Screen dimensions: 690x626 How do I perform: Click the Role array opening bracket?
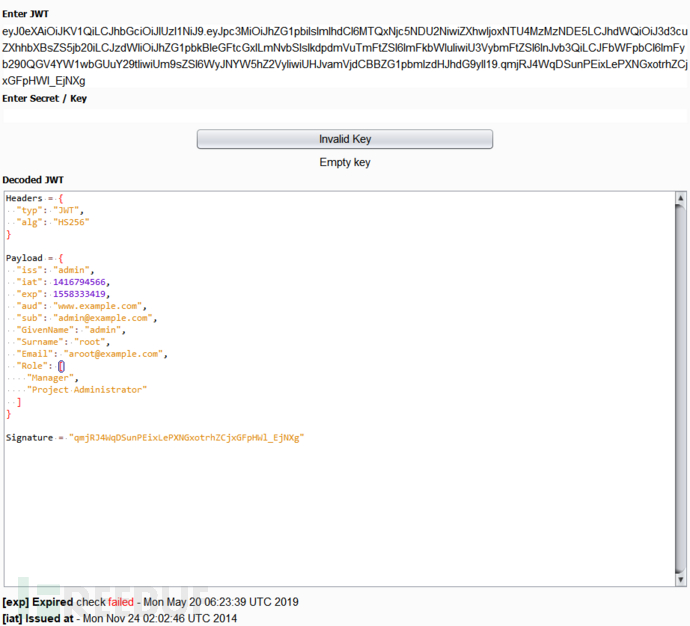pyautogui.click(x=61, y=366)
